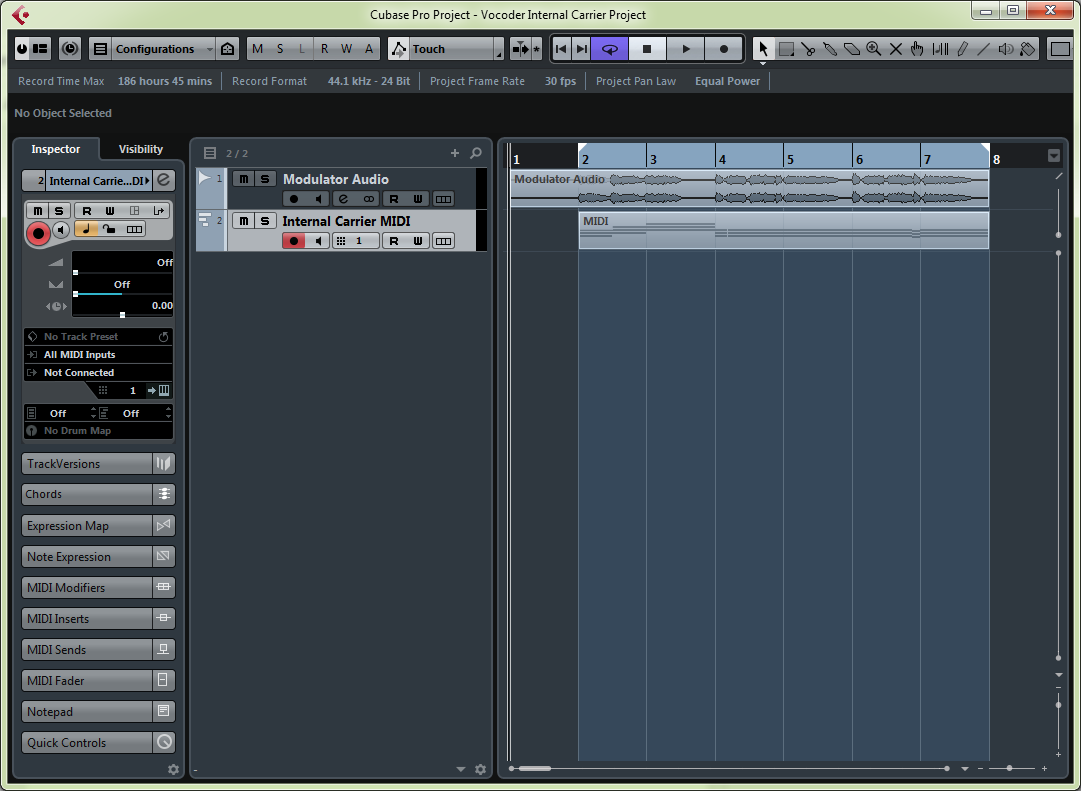Disable record on Internal Carrier MIDI track
Image resolution: width=1081 pixels, height=791 pixels.
click(294, 241)
